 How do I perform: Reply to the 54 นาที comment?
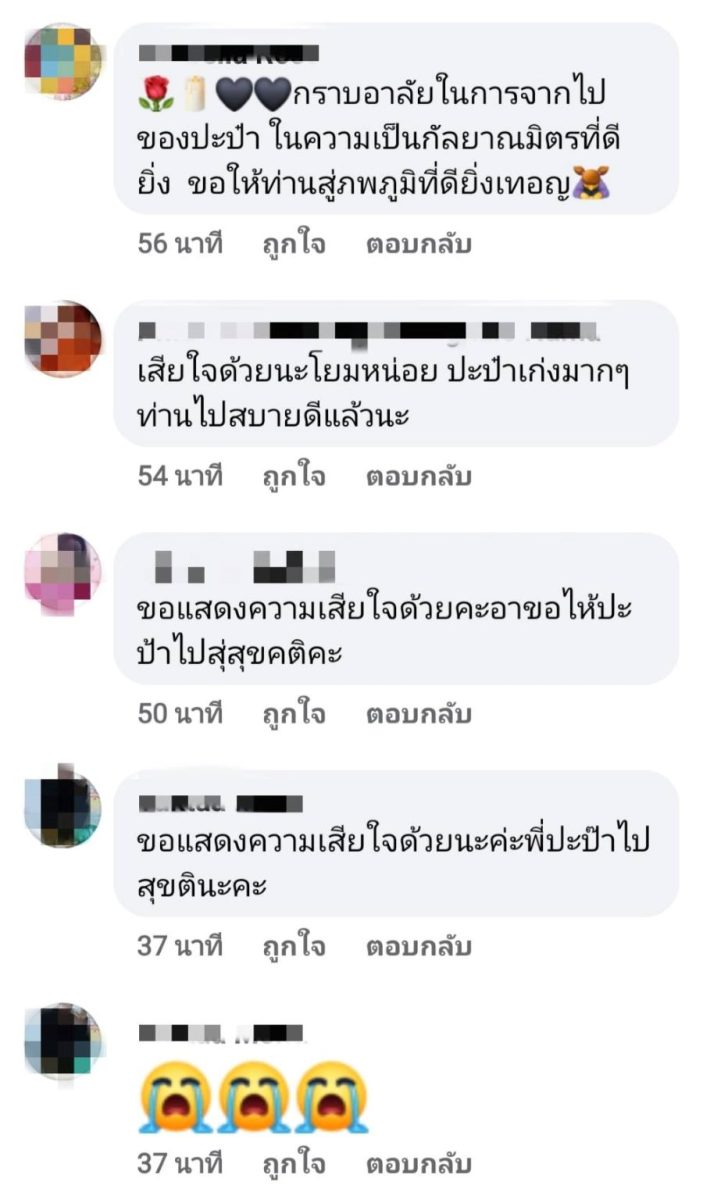click(x=417, y=476)
